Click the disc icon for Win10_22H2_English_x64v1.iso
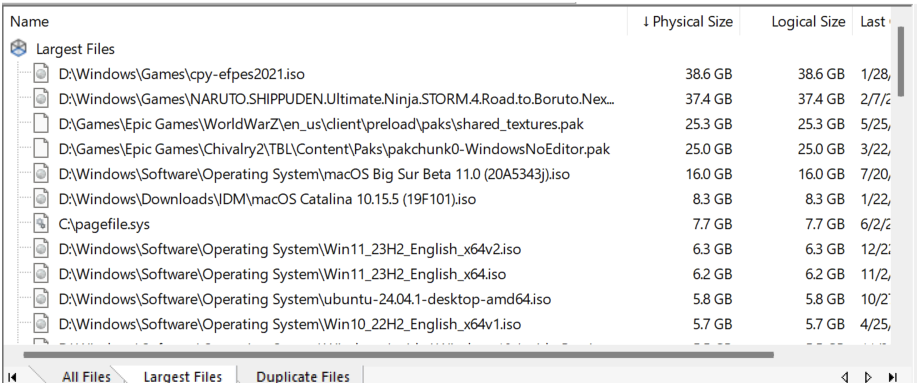The width and height of the screenshot is (919, 385). click(40, 324)
